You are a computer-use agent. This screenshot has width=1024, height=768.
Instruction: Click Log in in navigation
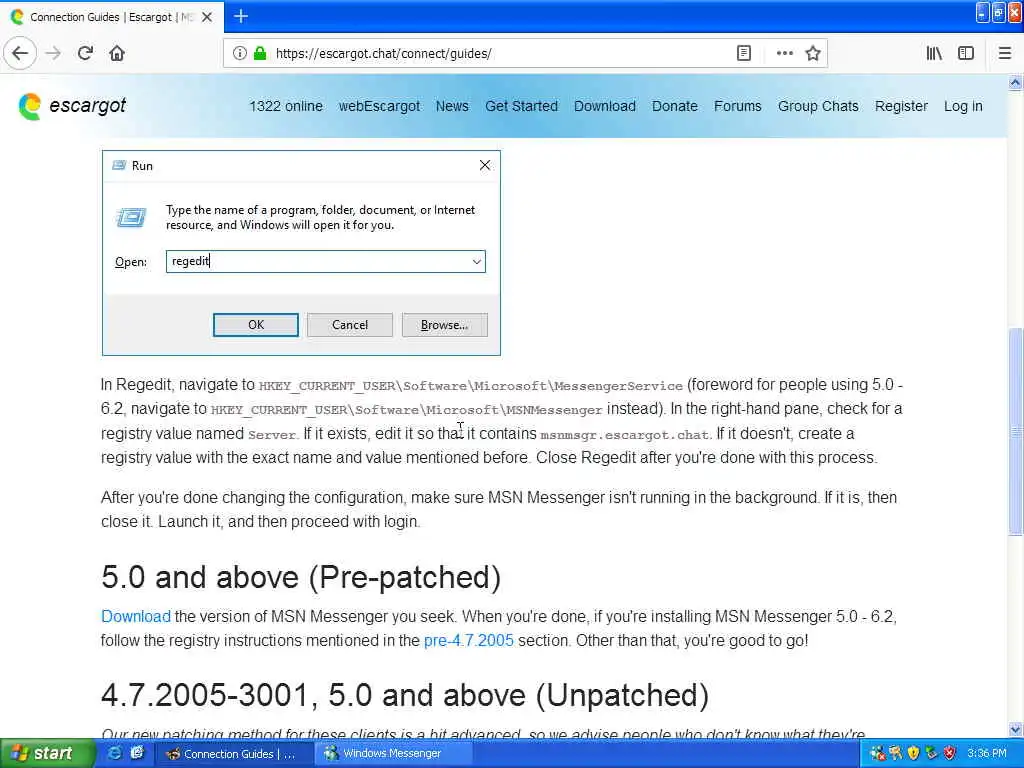tap(963, 106)
